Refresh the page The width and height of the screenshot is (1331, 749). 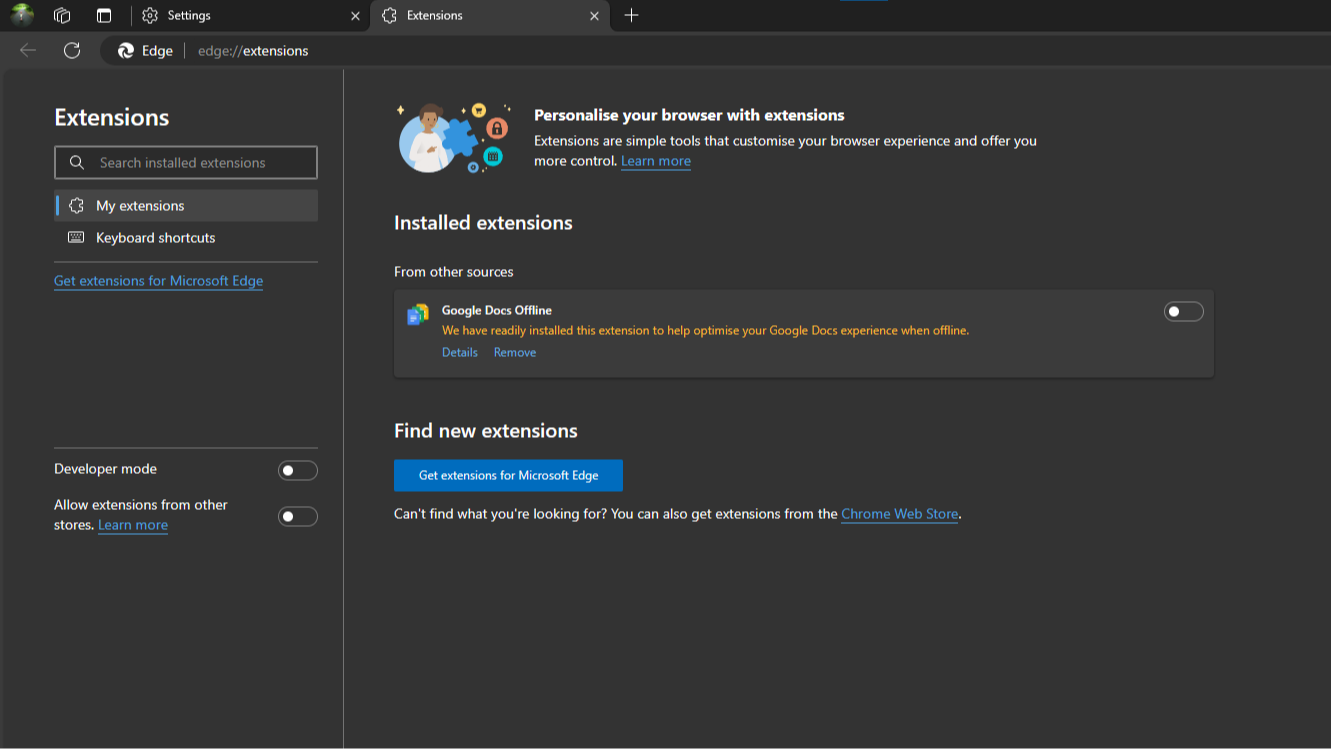[x=72, y=50]
